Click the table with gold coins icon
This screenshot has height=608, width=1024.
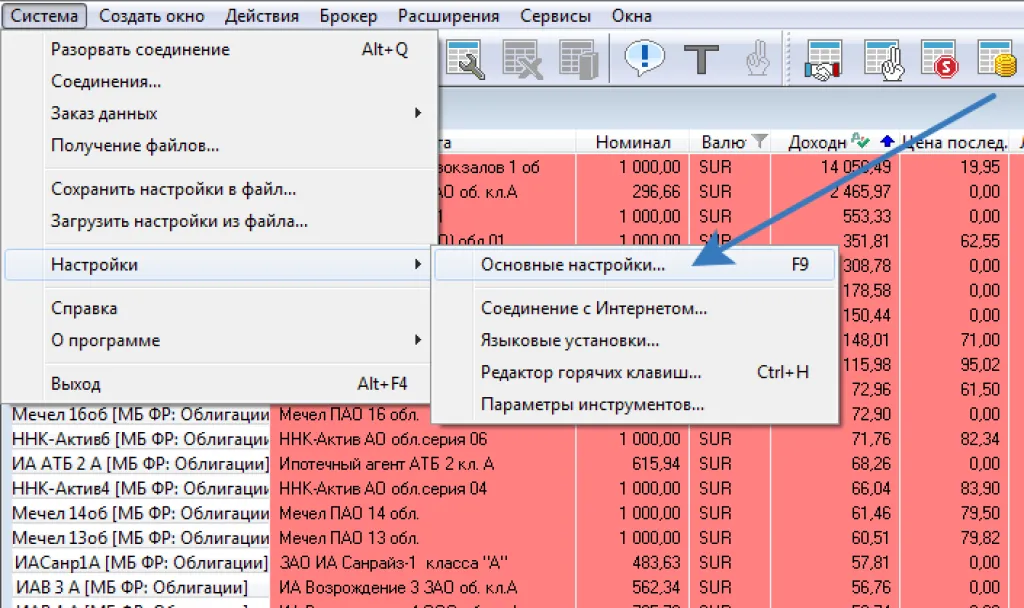click(x=996, y=60)
